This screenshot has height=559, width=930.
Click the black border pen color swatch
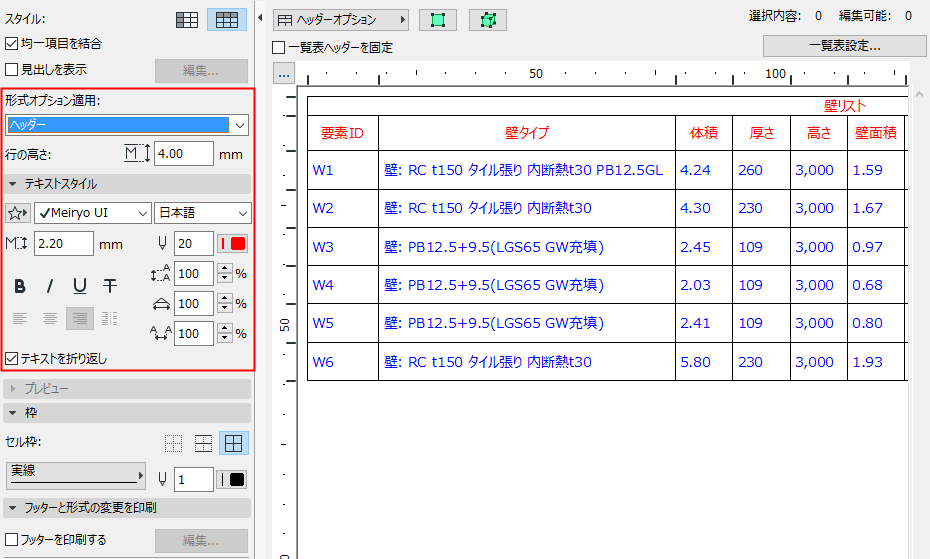tap(232, 479)
